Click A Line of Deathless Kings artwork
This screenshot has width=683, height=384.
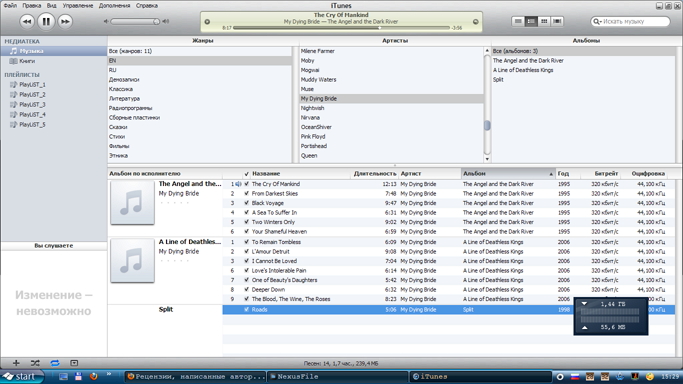pyautogui.click(x=132, y=261)
